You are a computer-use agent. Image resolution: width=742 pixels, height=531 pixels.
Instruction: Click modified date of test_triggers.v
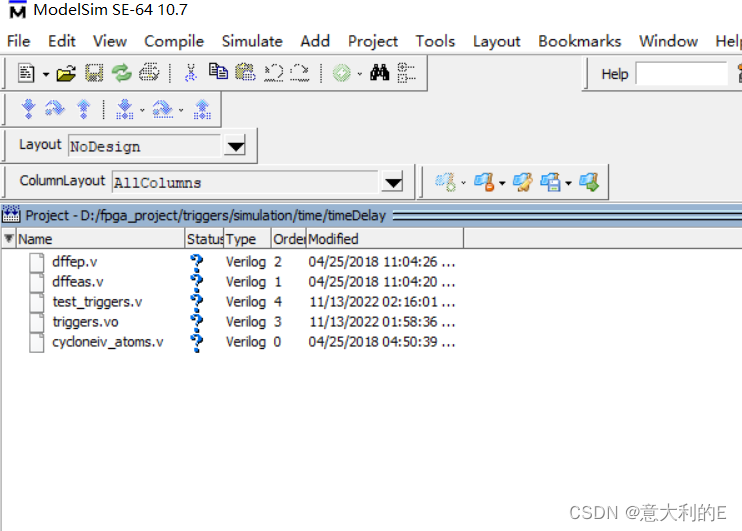coord(382,302)
